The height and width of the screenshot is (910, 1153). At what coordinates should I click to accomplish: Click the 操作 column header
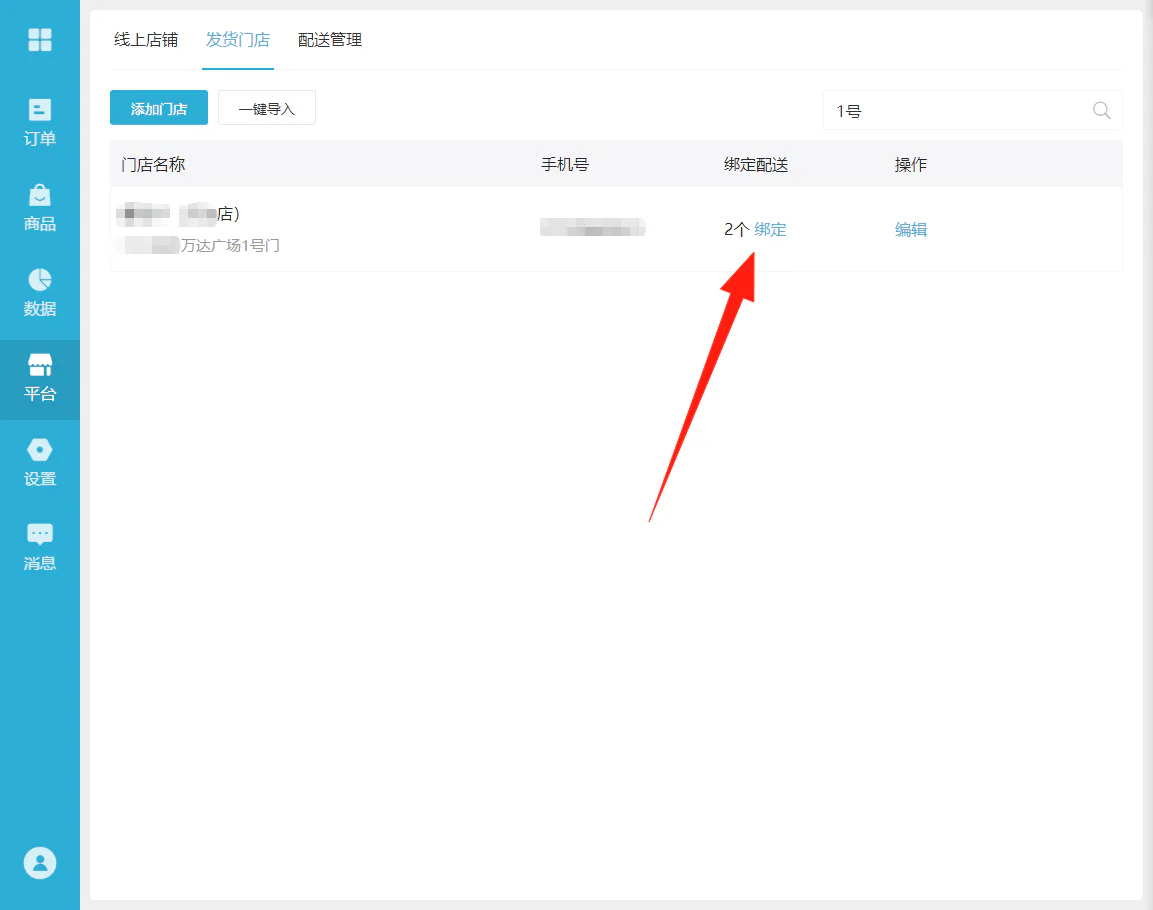(911, 165)
